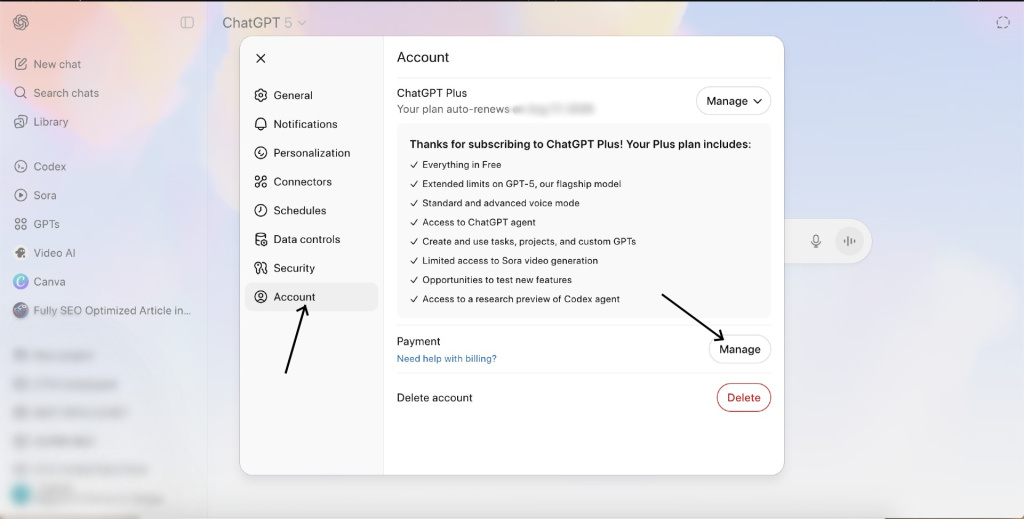Viewport: 1024px width, 519px height.
Task: Toggle temporary chat icon at top right
Action: pyautogui.click(x=1003, y=23)
